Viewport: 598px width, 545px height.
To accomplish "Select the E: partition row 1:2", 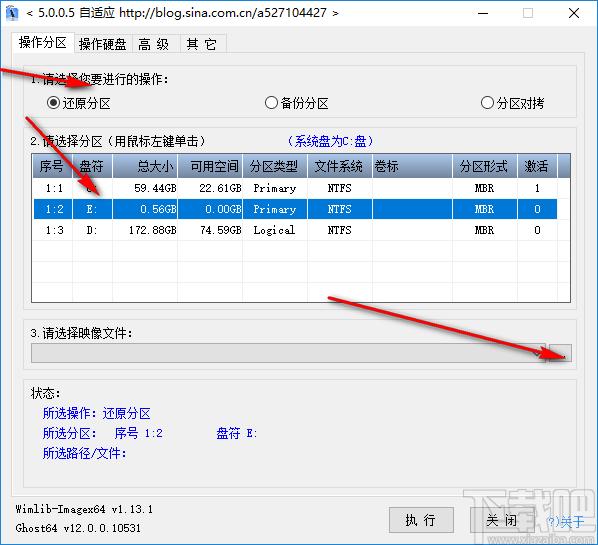I will (x=294, y=209).
